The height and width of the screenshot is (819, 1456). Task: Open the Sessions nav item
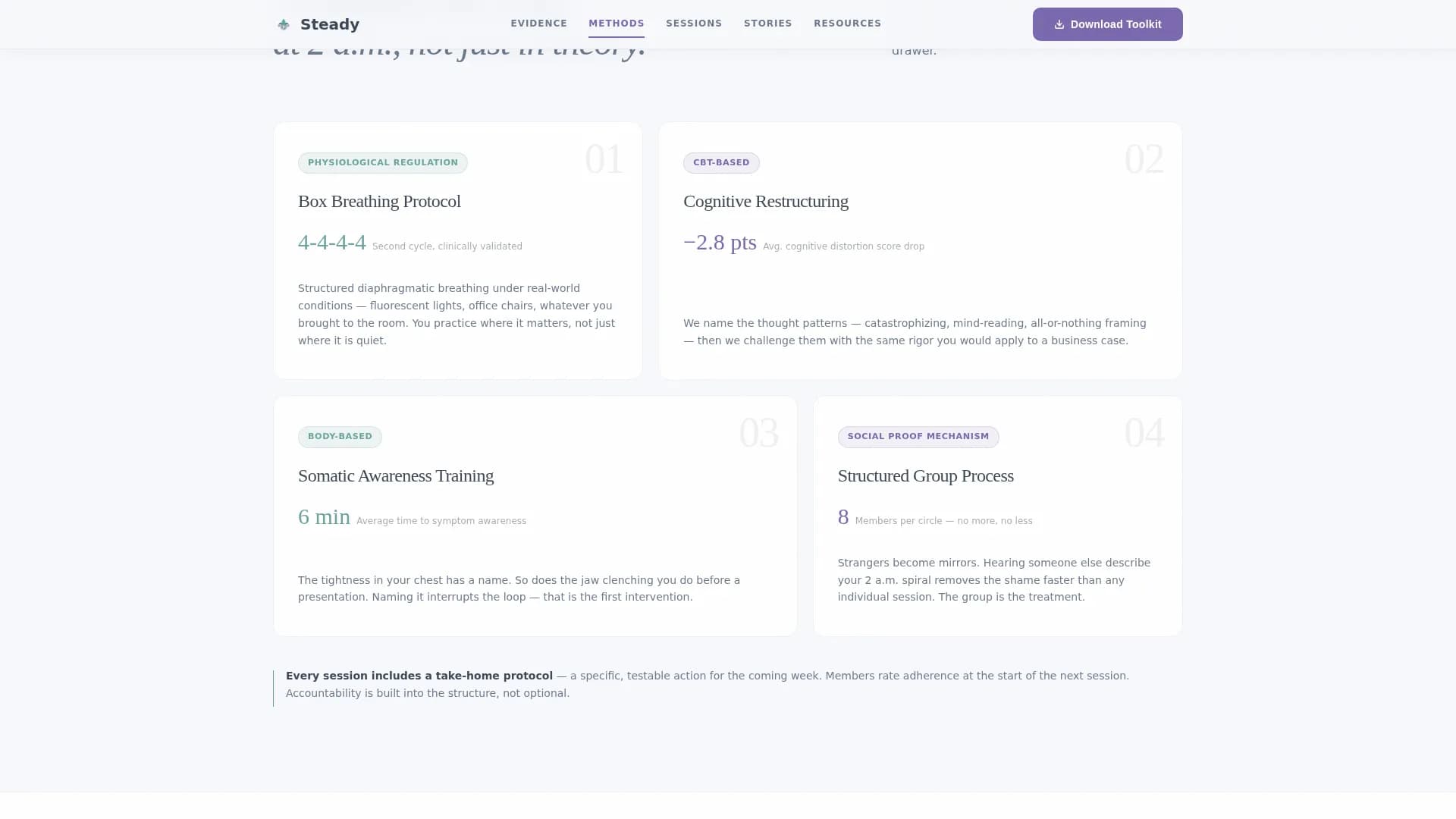click(694, 24)
